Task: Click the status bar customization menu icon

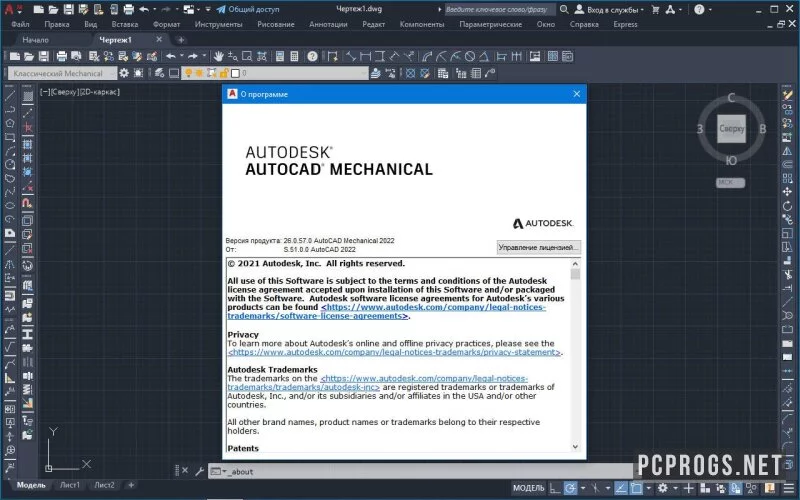Action: click(x=788, y=488)
